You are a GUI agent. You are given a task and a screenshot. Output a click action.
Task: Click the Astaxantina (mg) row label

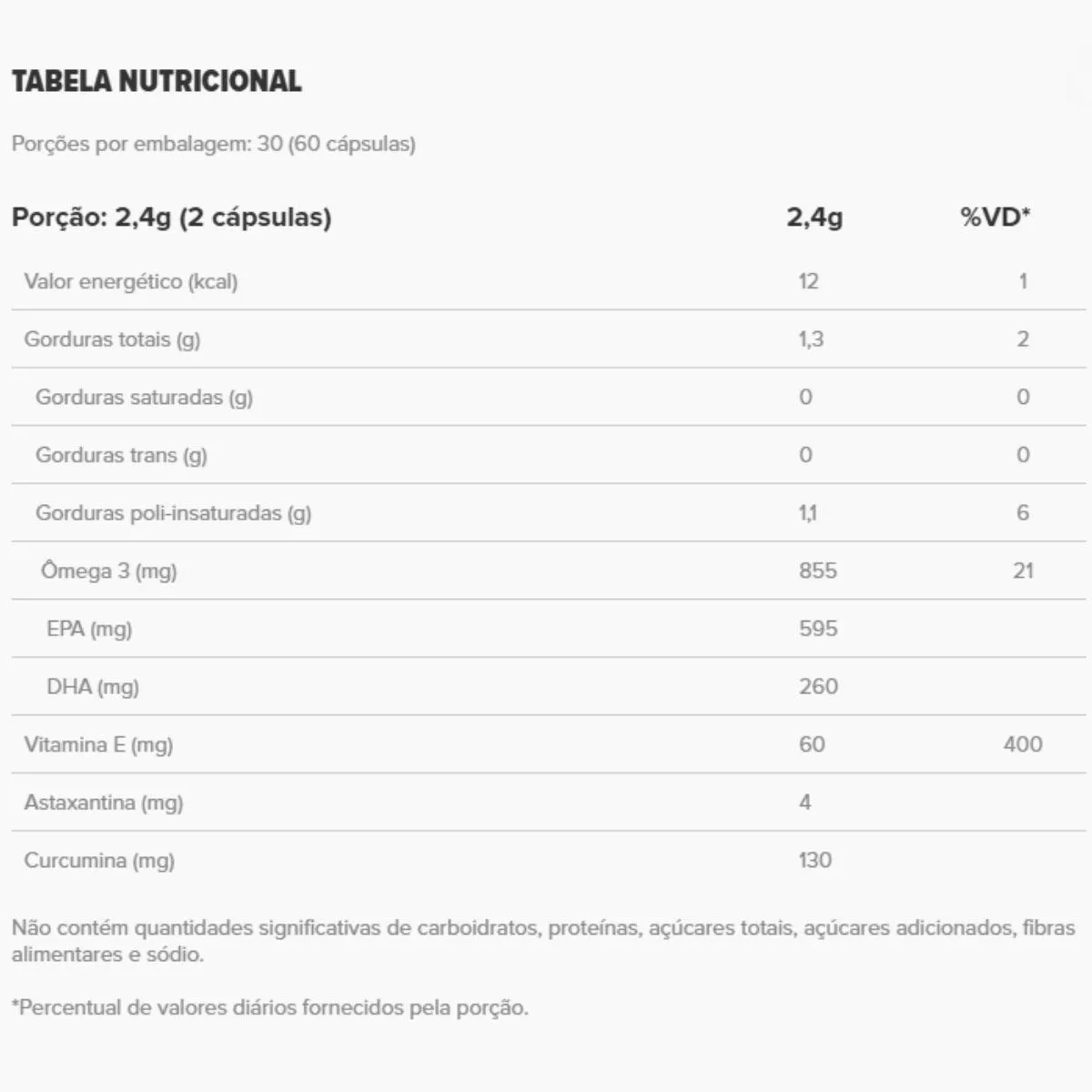104,803
